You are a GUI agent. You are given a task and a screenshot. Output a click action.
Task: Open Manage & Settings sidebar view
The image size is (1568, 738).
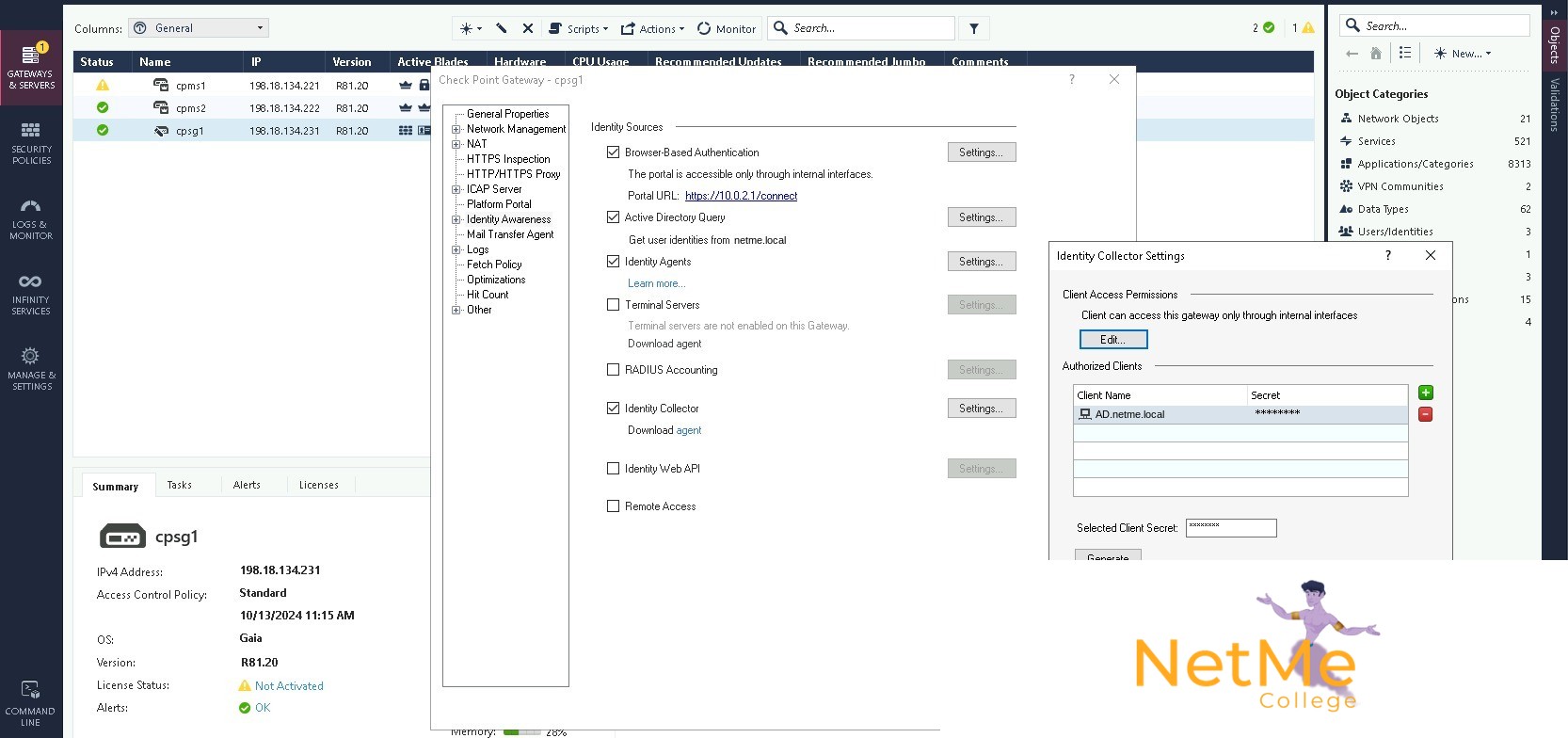[31, 369]
